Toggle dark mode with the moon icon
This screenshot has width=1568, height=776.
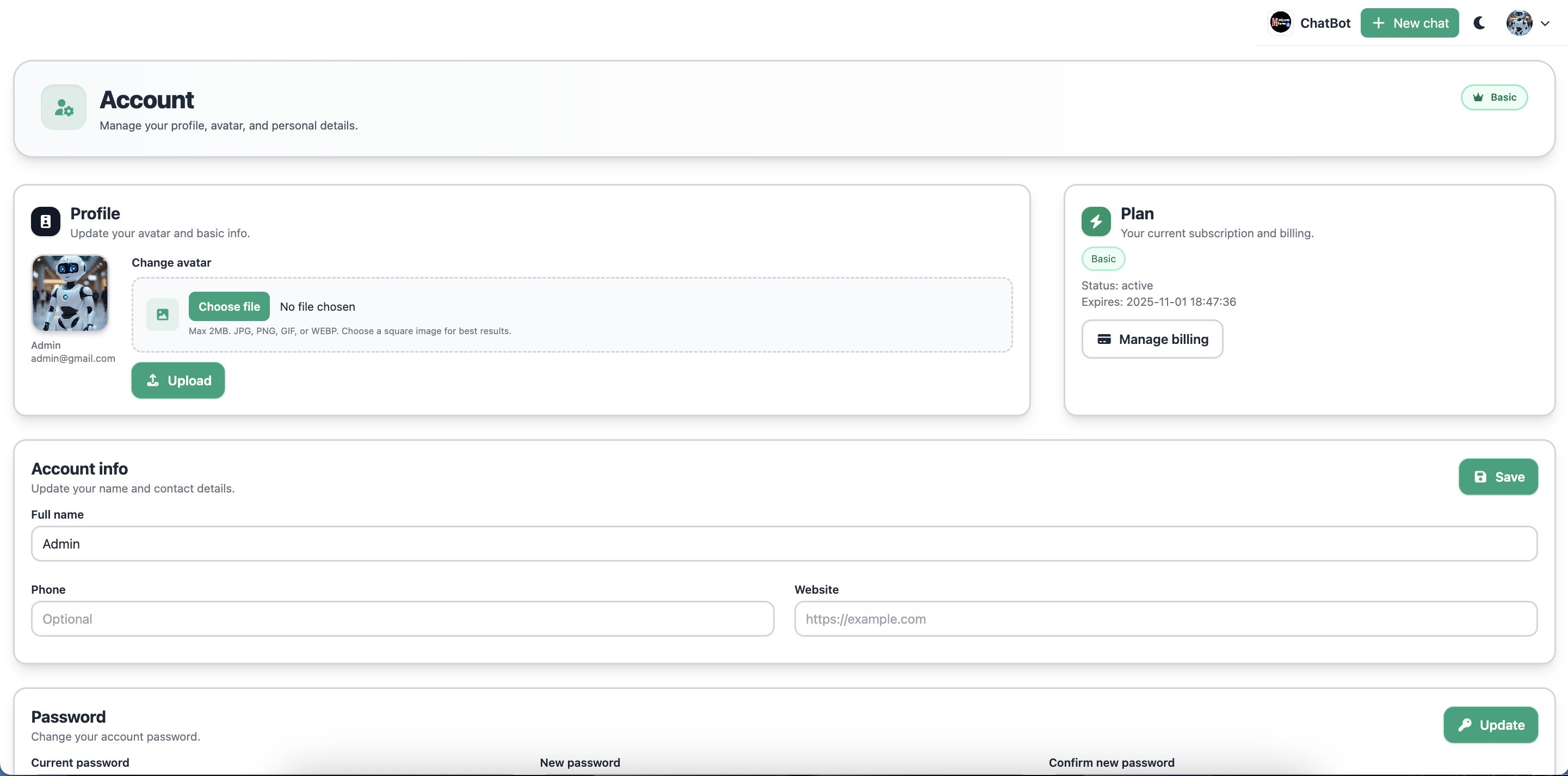(1479, 23)
